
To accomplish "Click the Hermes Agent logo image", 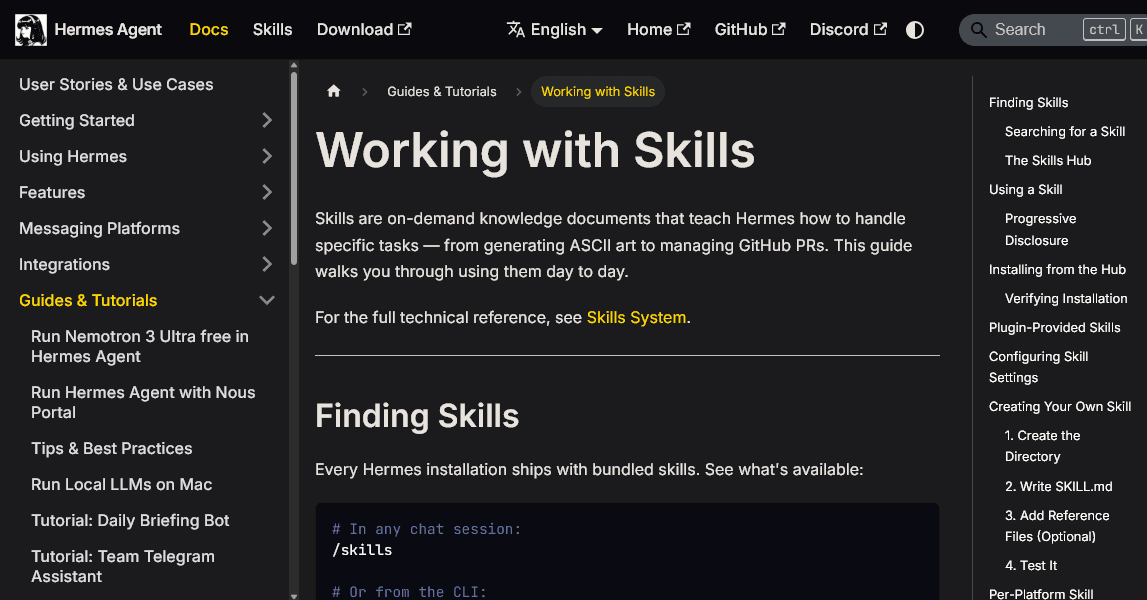I will coord(31,30).
